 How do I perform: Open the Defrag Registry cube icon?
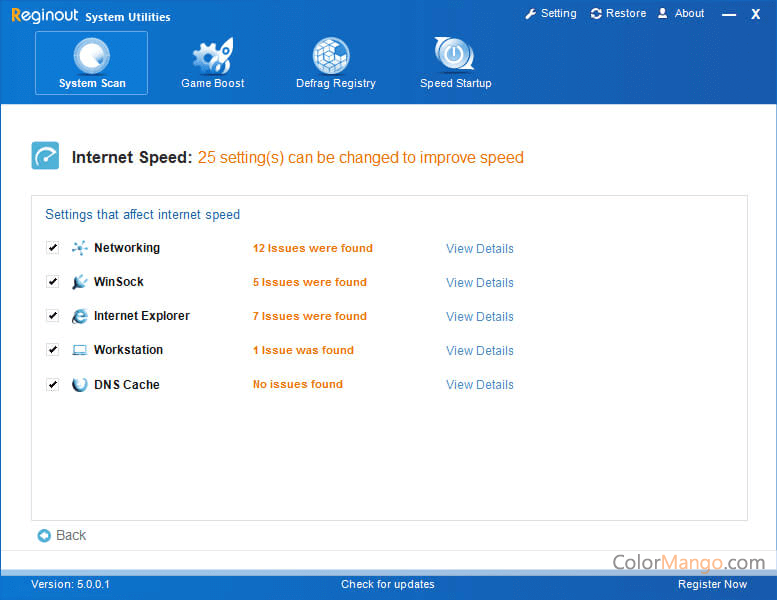[x=331, y=55]
